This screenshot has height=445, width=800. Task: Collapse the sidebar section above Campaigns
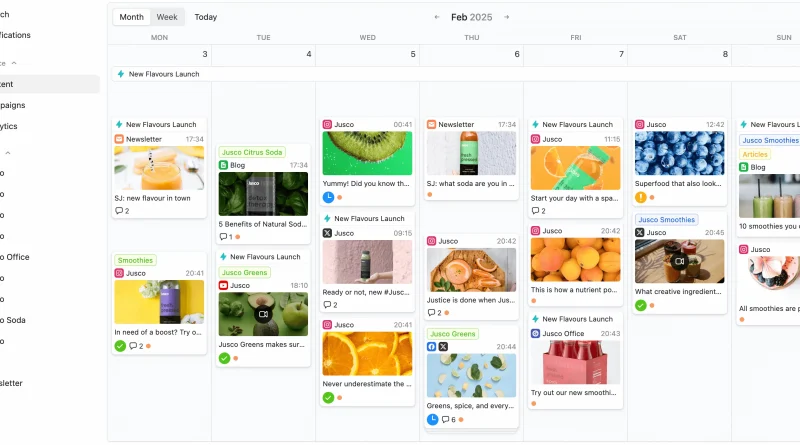14,63
